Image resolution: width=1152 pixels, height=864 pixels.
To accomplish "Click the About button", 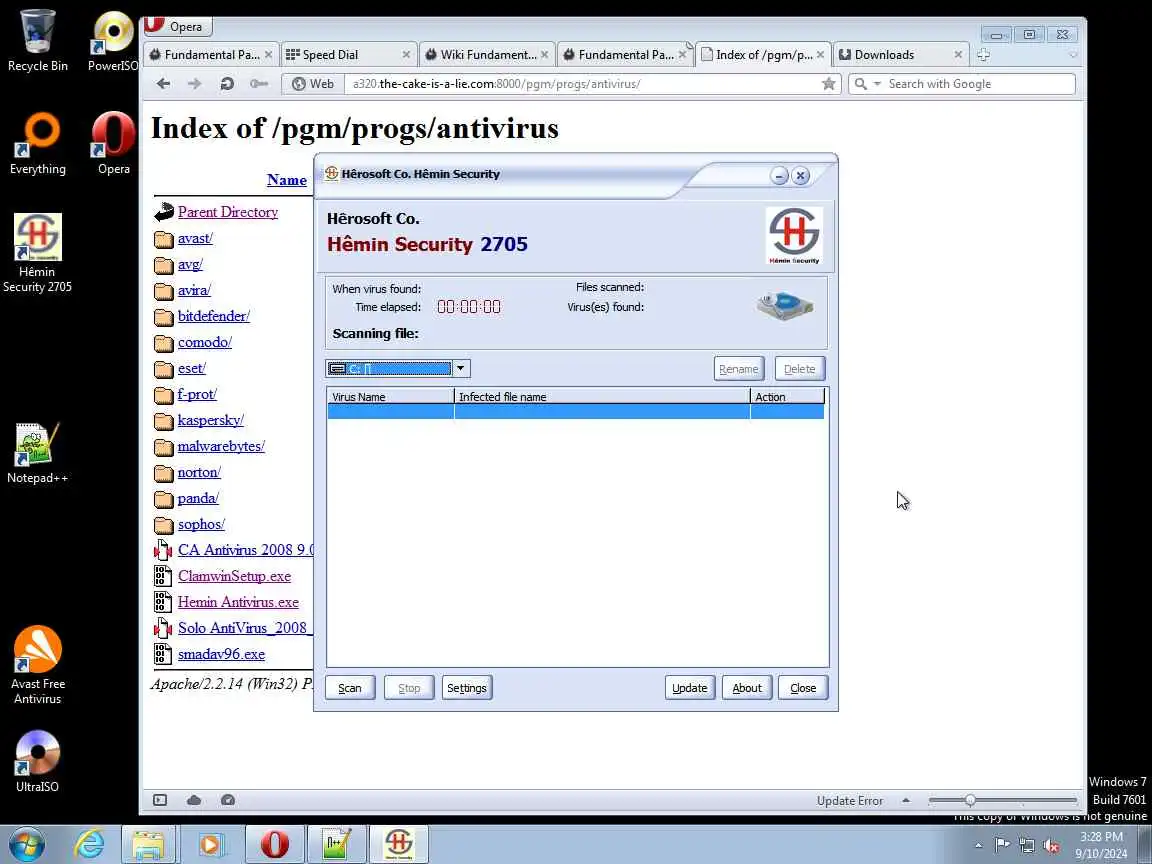I will [746, 688].
